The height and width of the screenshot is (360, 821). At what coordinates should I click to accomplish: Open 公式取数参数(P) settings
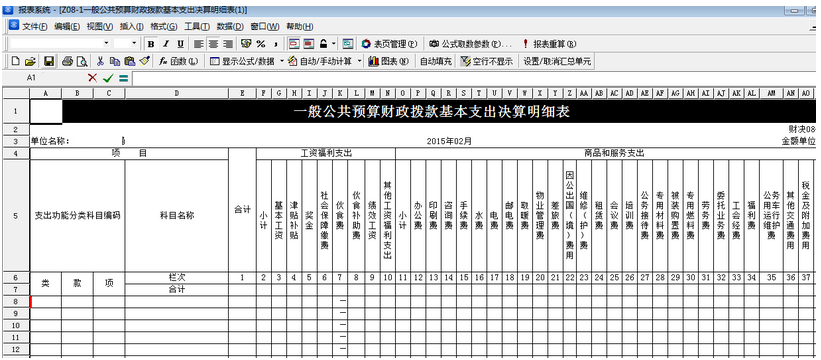[x=470, y=44]
